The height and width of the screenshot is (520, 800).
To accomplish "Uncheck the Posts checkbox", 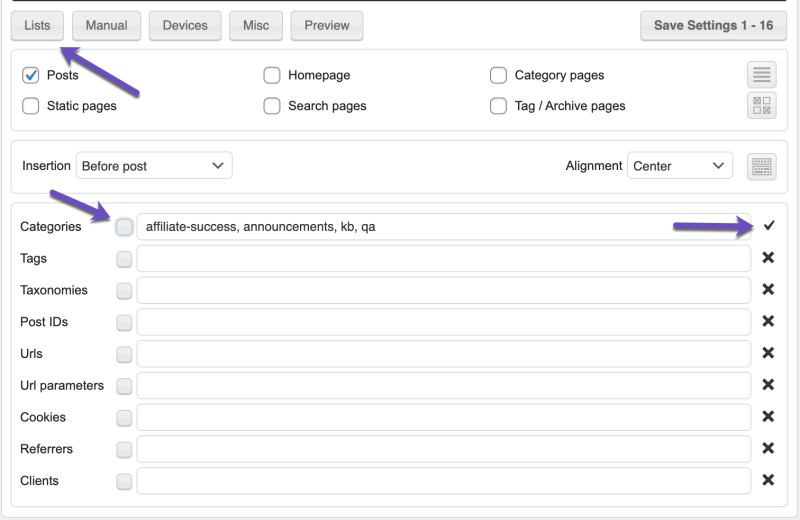I will [30, 75].
